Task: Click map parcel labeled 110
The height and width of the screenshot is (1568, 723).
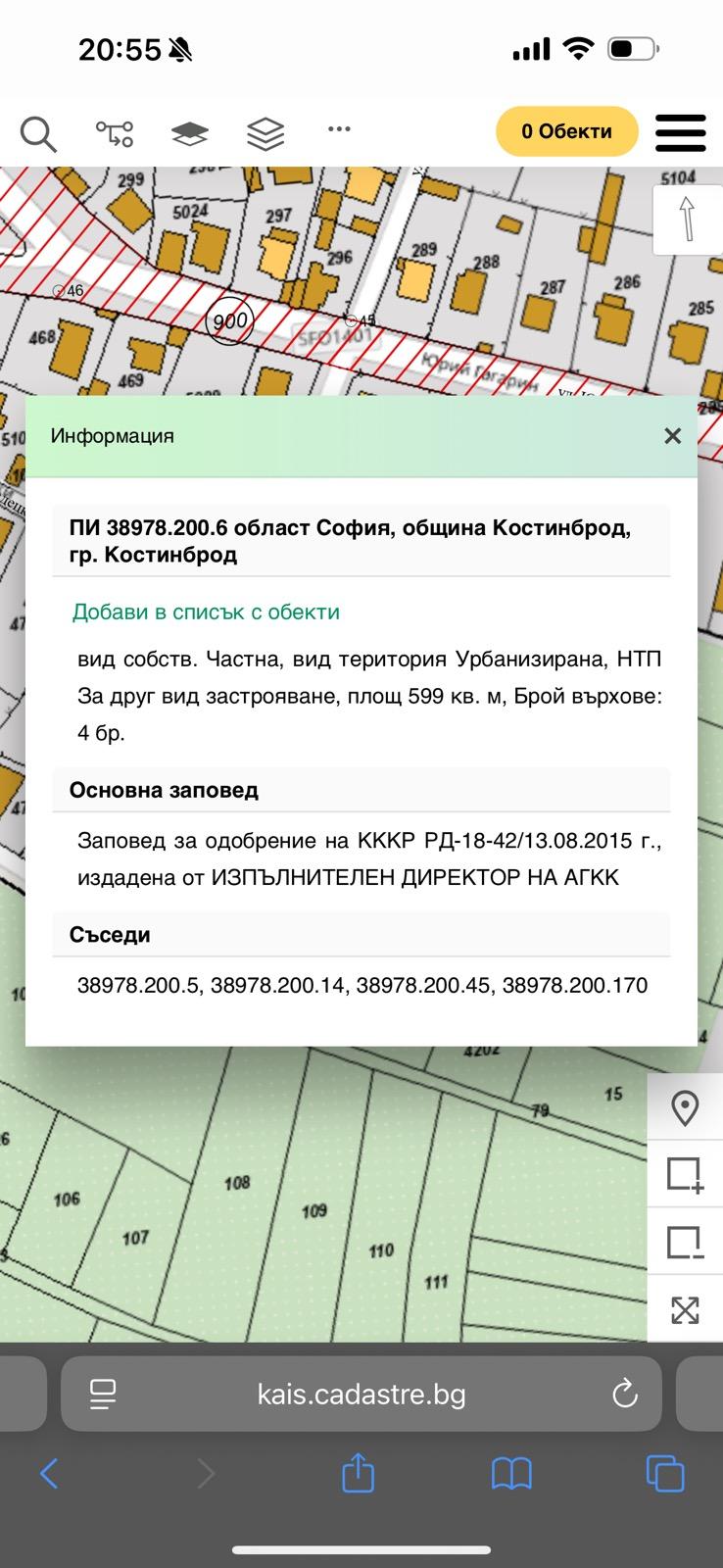Action: coord(381,1250)
